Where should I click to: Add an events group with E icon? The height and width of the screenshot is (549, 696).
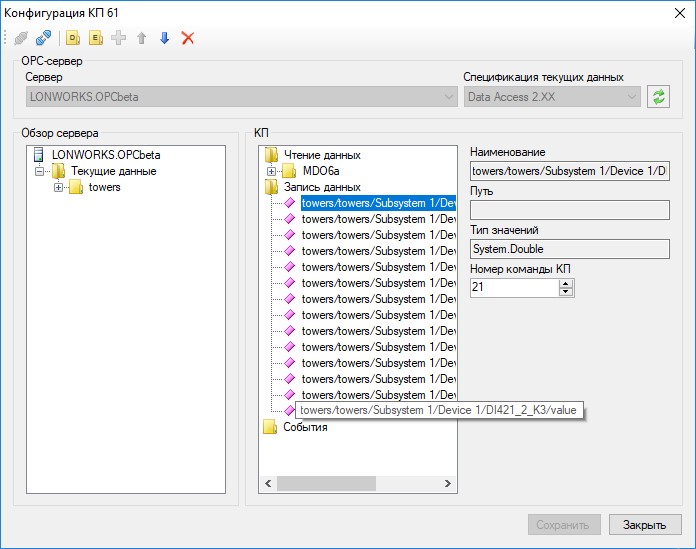pos(96,38)
